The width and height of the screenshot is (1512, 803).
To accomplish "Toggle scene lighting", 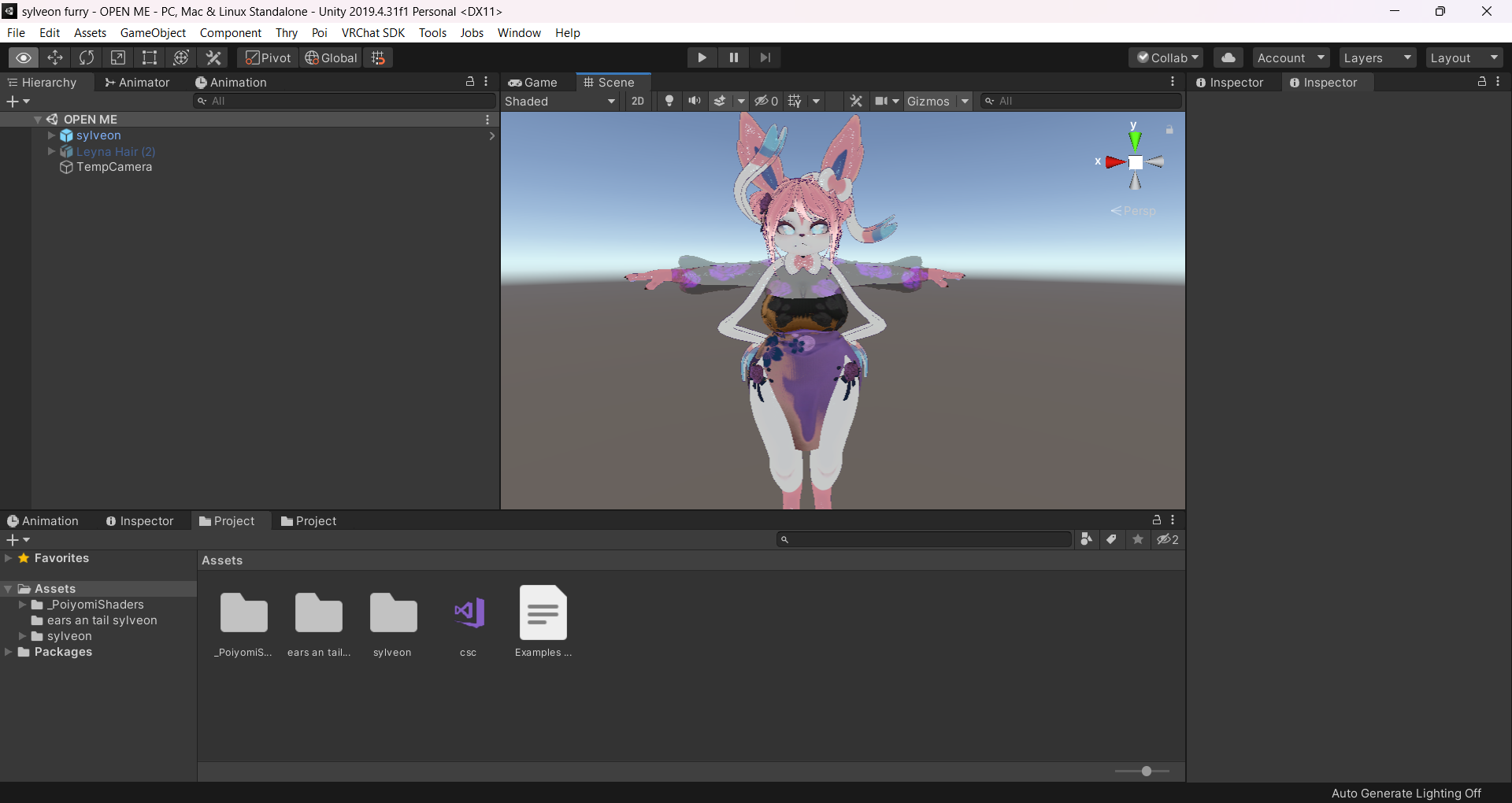I will click(668, 101).
